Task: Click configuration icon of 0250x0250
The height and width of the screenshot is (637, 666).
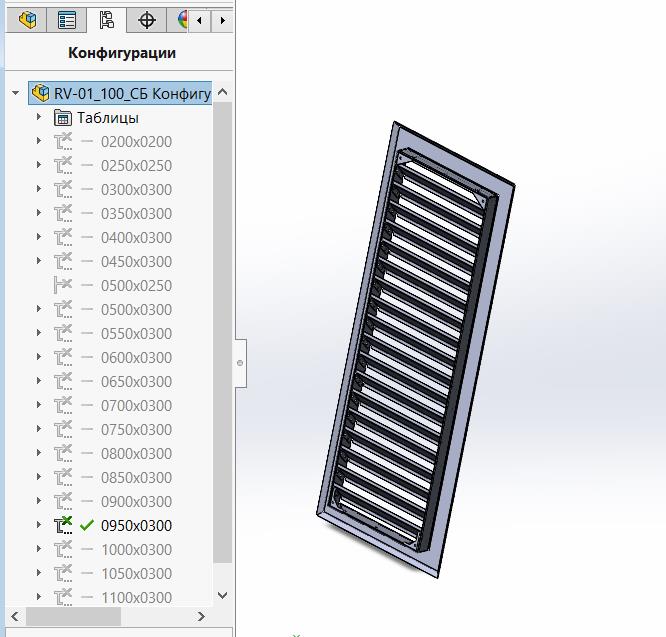Action: (x=63, y=165)
